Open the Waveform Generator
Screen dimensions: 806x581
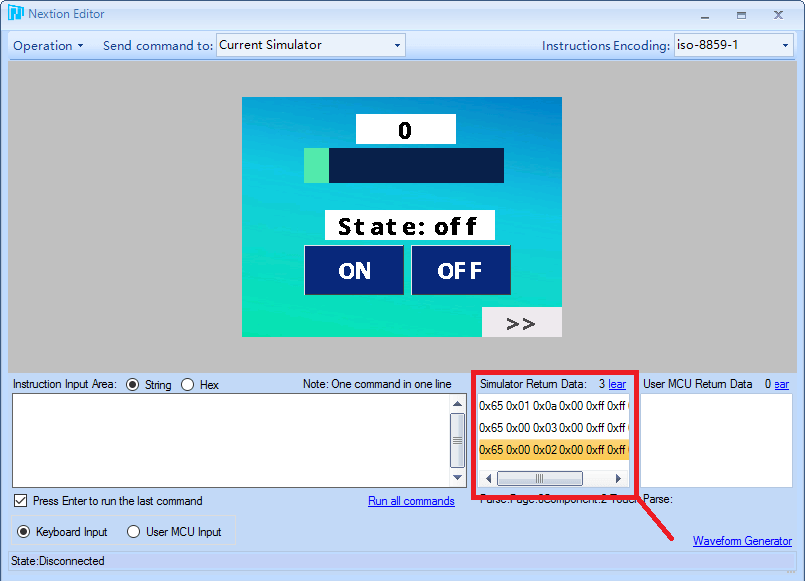(x=742, y=540)
